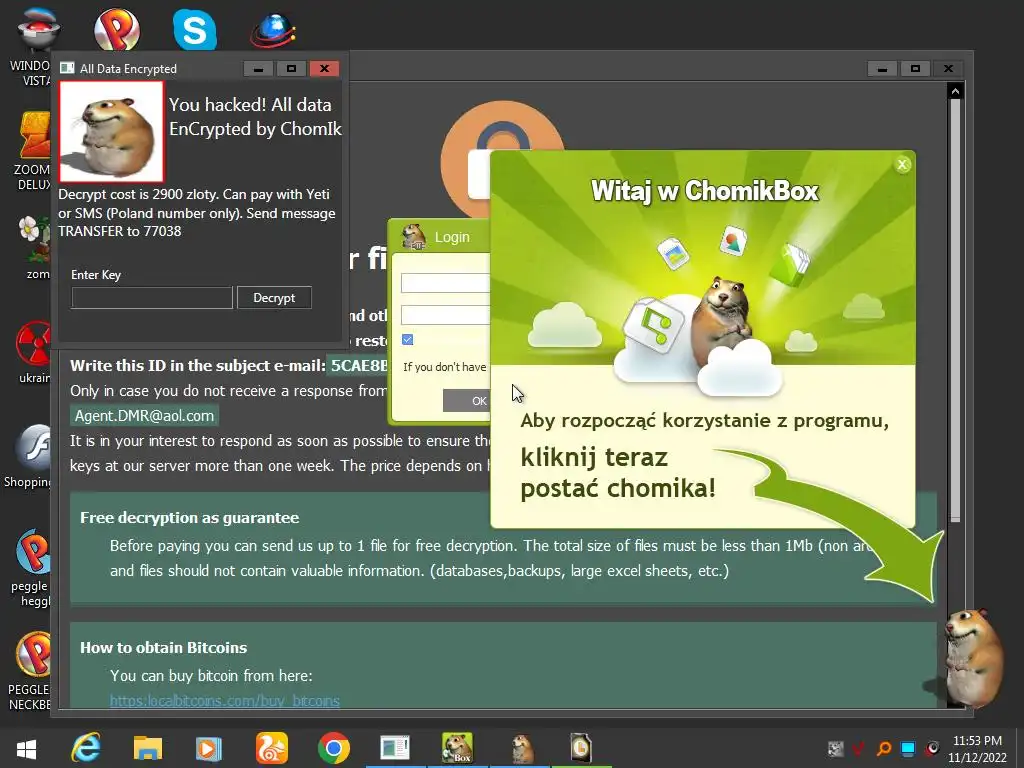
Task: Click the 5CAE8B ID code text
Action: [359, 366]
